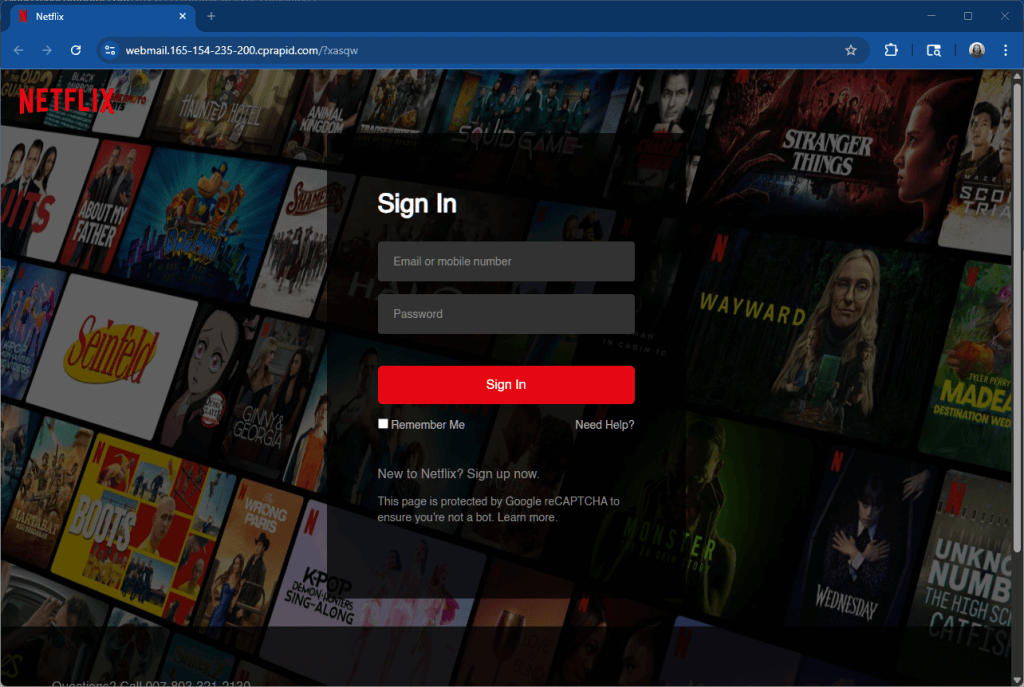Select the browser address bar

400,49
